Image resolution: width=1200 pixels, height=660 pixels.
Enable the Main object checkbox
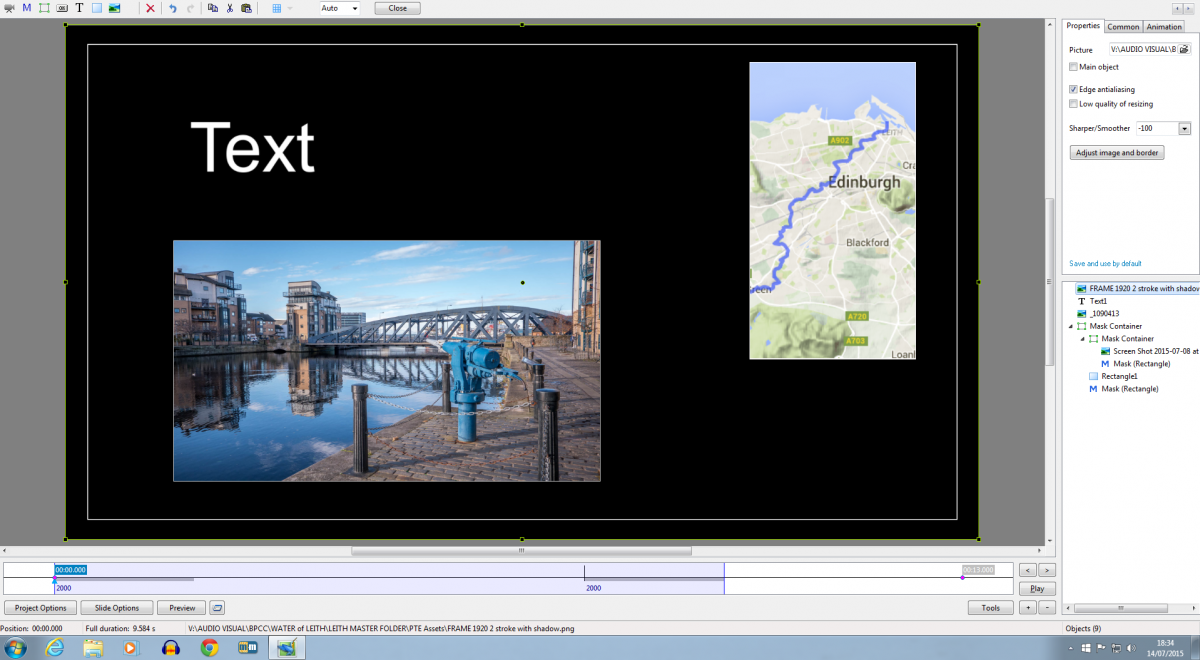coord(1074,67)
